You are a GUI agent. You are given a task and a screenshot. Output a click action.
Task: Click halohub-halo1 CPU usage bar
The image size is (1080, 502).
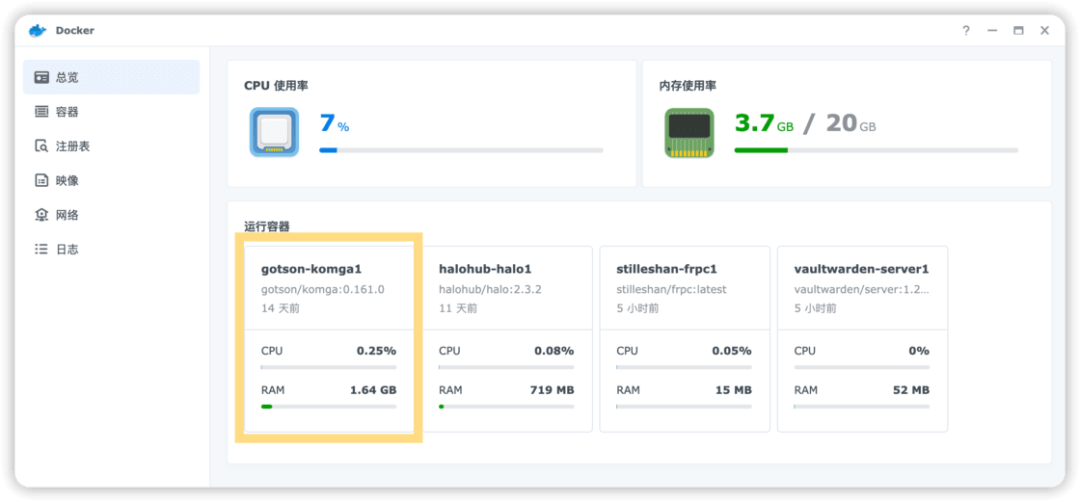[507, 367]
